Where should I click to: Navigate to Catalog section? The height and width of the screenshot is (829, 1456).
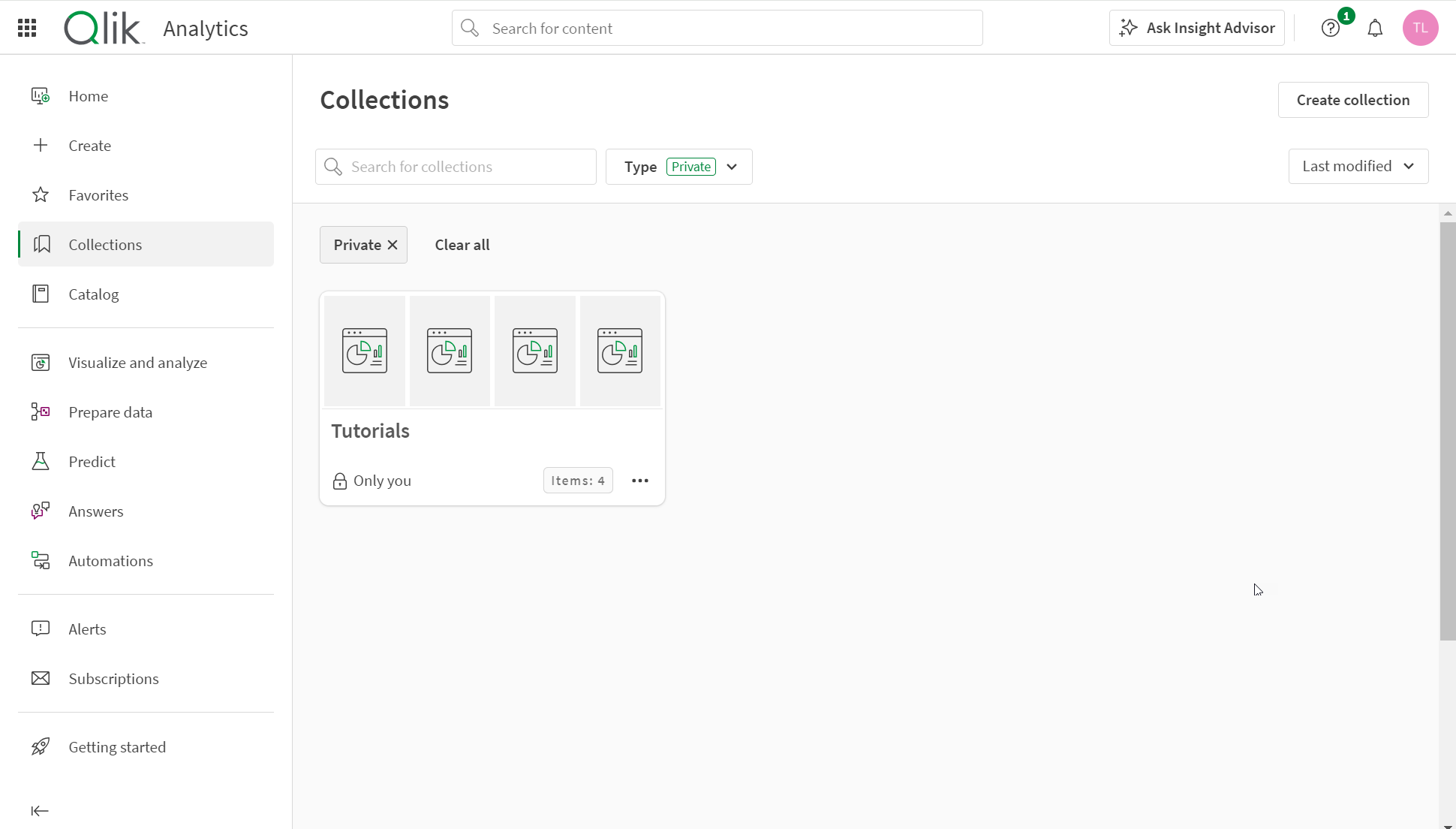pyautogui.click(x=94, y=294)
